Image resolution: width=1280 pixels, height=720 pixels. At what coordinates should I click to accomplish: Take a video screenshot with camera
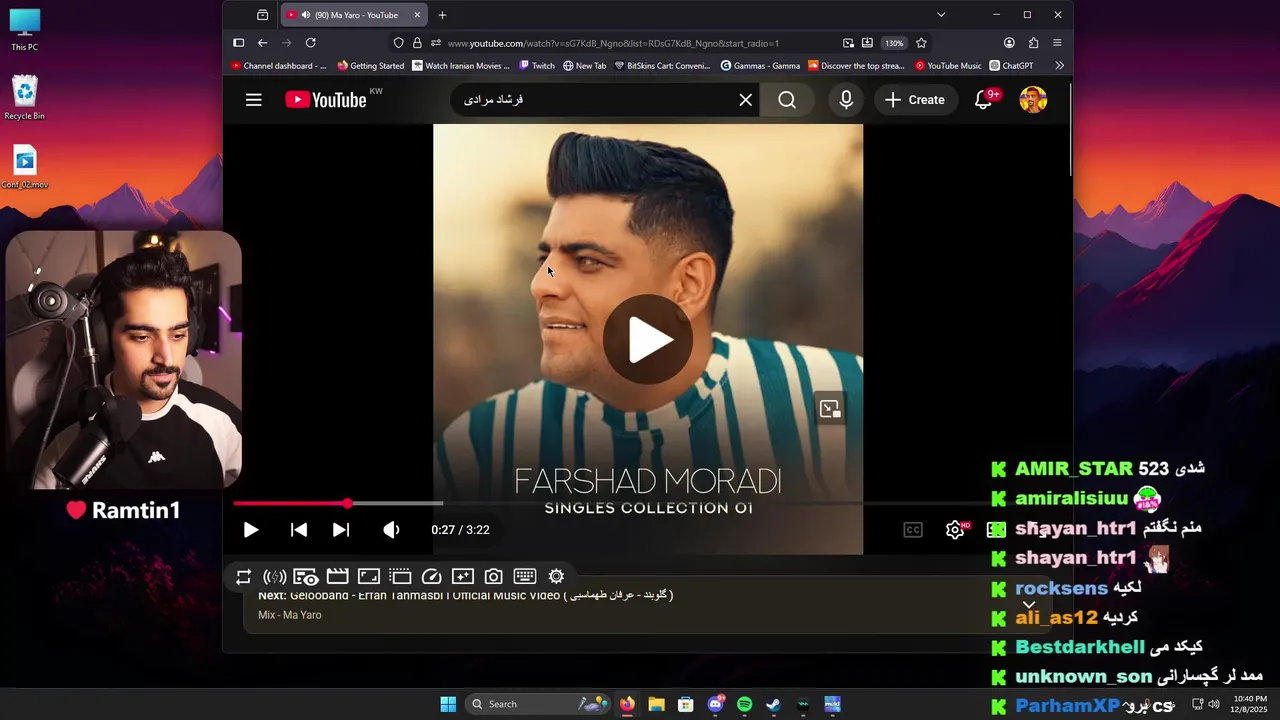tap(493, 576)
